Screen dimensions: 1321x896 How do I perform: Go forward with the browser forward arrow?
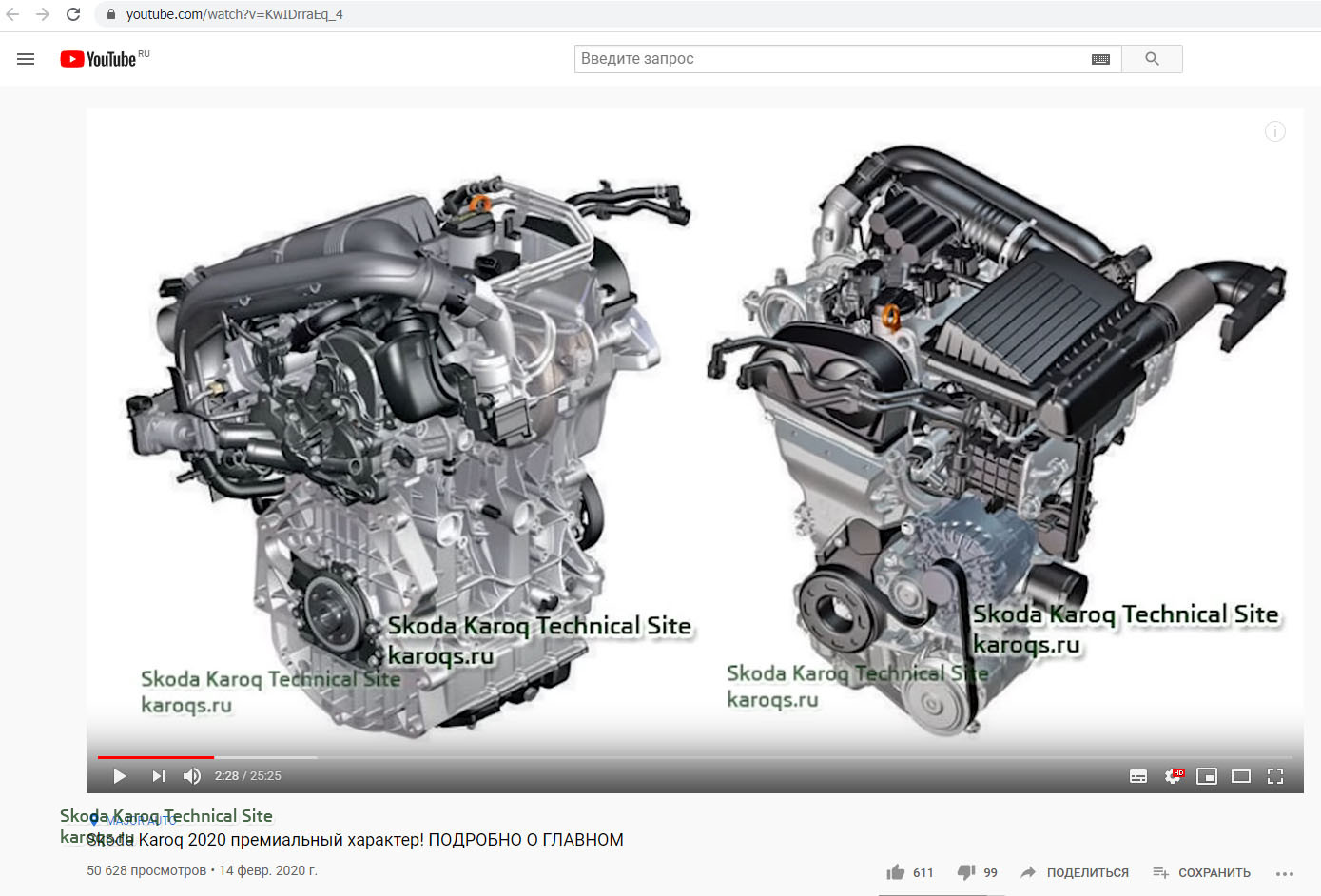(43, 14)
